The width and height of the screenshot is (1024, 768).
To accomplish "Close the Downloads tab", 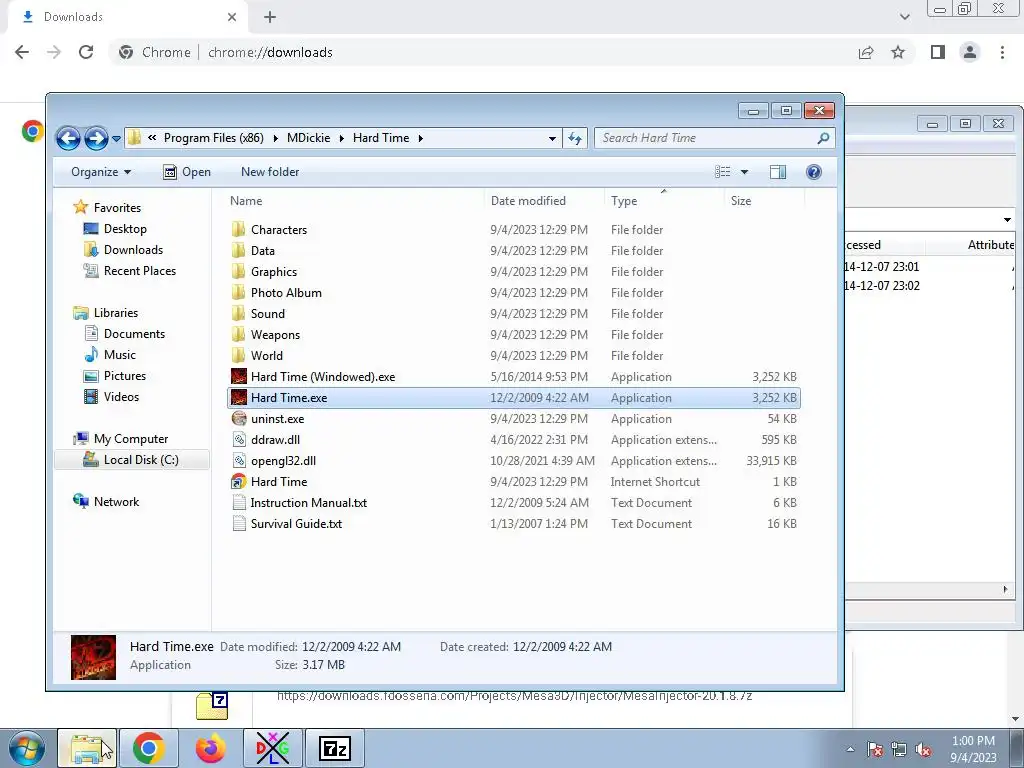I will (x=232, y=17).
